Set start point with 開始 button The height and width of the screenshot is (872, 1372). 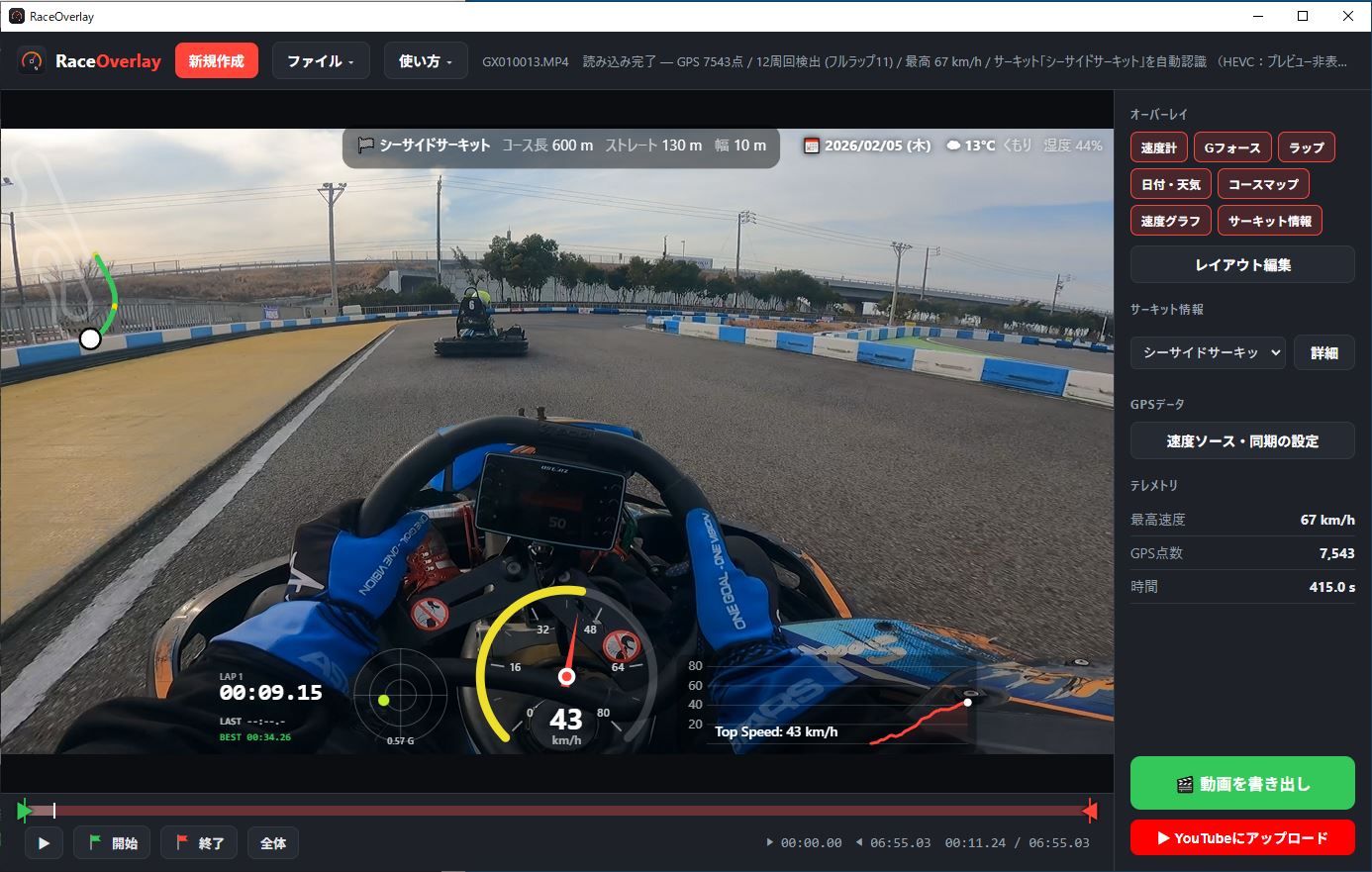click(x=112, y=843)
